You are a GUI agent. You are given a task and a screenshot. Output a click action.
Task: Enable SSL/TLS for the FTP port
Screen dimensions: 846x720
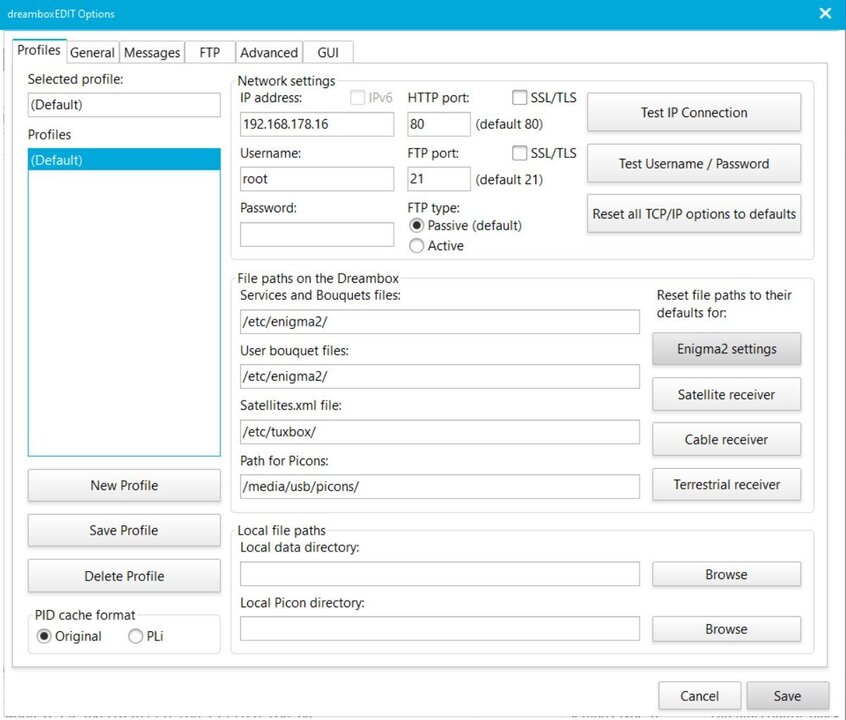[x=520, y=153]
